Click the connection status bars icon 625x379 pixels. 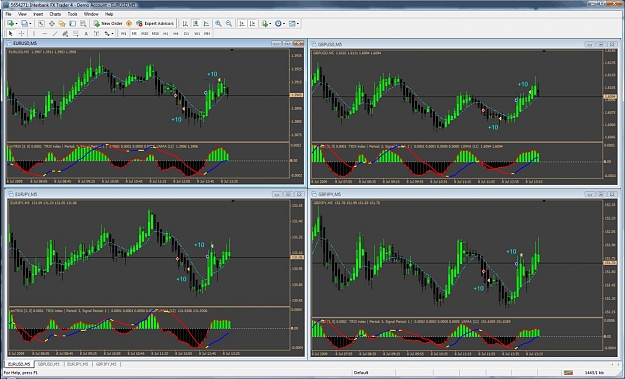(568, 373)
